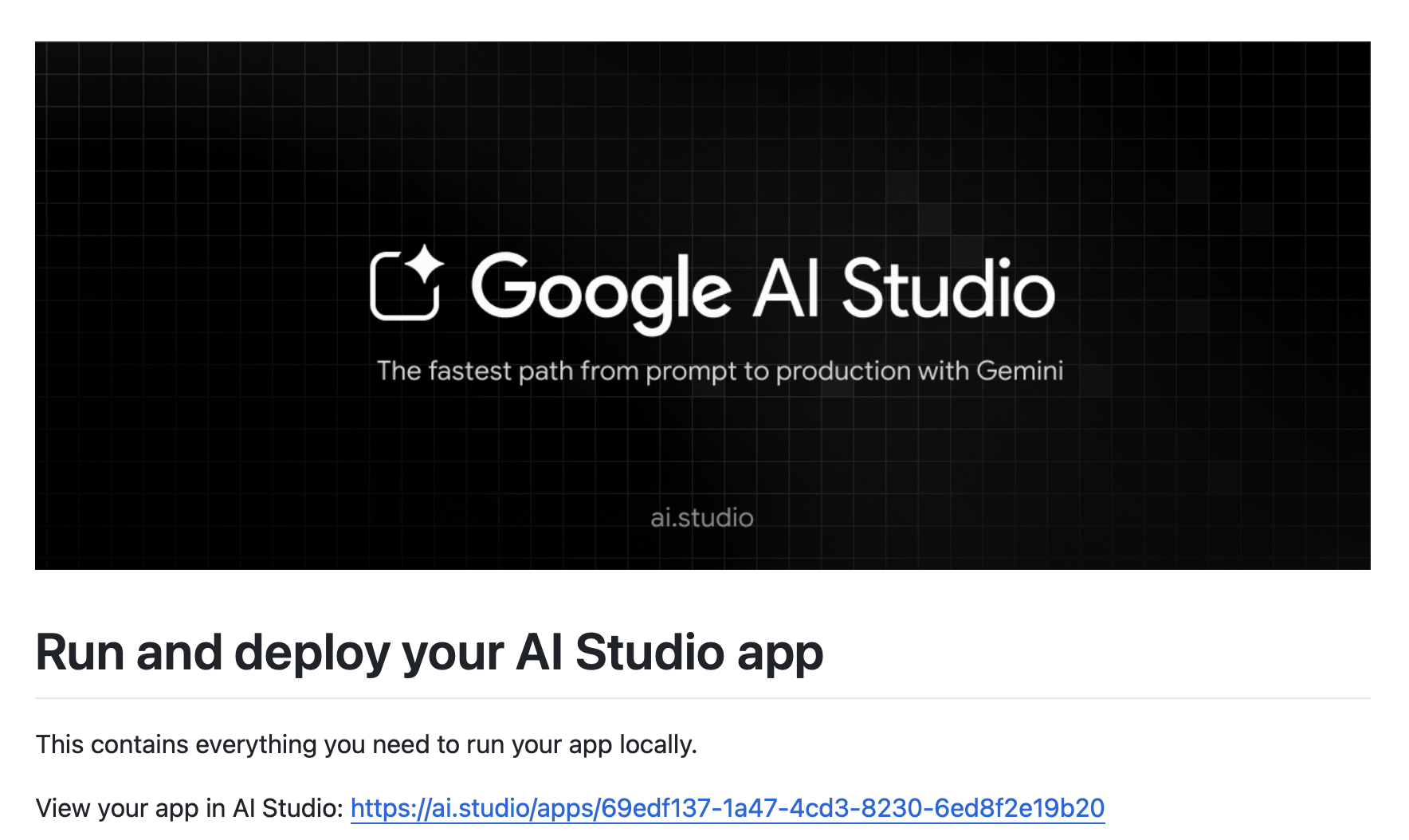The width and height of the screenshot is (1409, 840).
Task: Click the "ai.studio" text at banner bottom
Action: coord(701,518)
